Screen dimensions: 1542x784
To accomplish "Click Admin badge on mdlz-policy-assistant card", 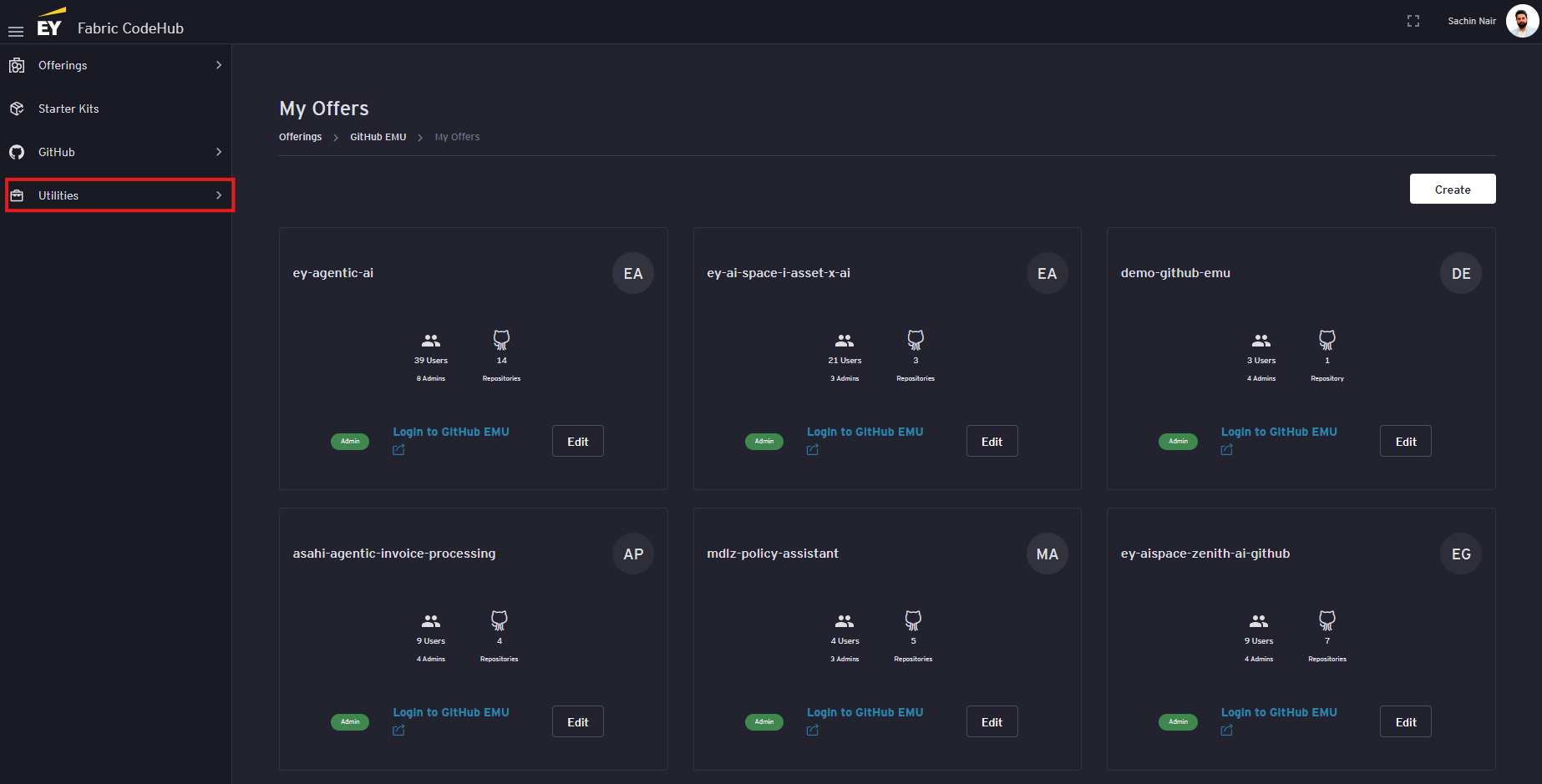I will [x=763, y=721].
